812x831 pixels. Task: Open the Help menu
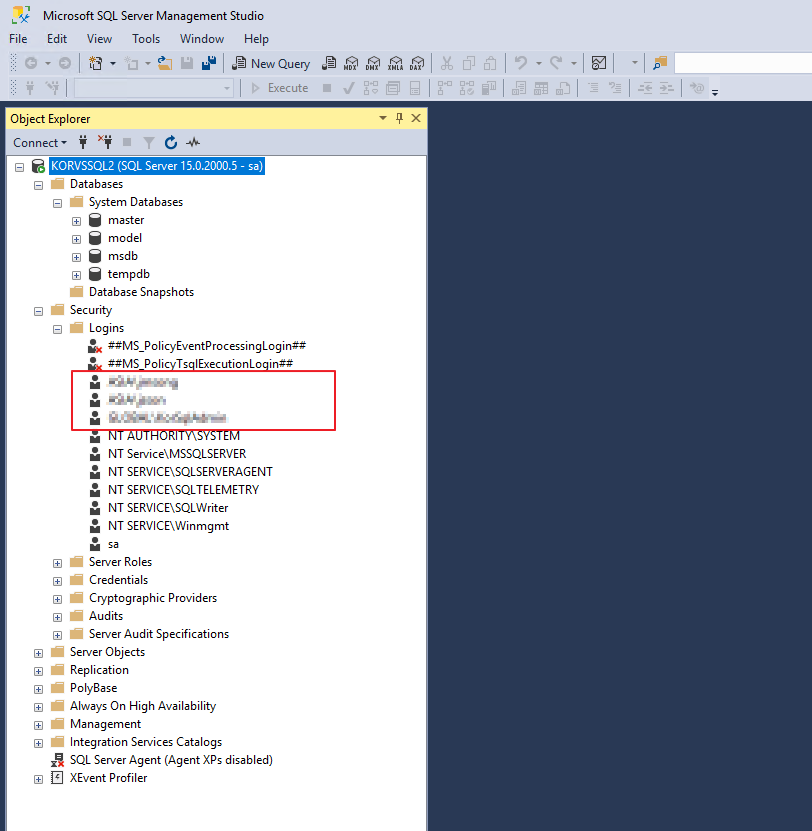click(256, 39)
